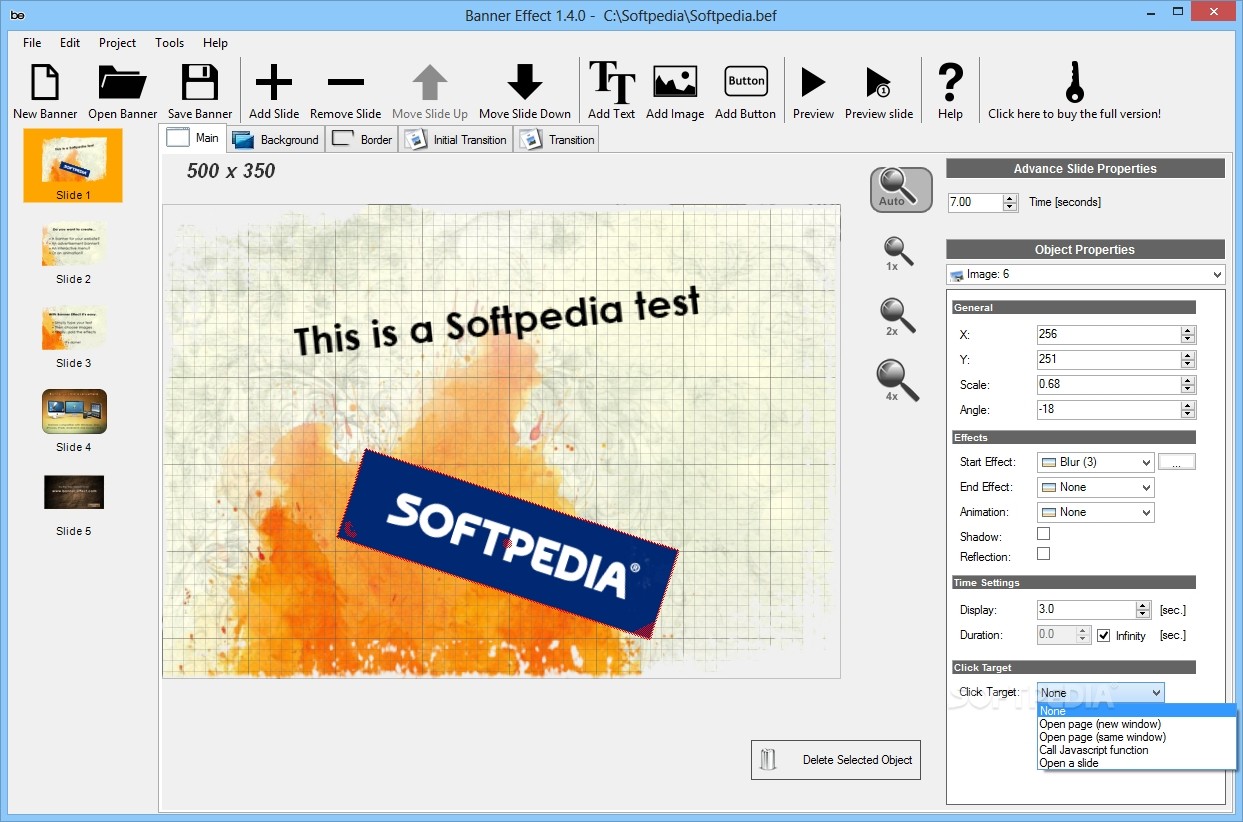Image resolution: width=1243 pixels, height=822 pixels.
Task: Open the Start Effect dropdown
Action: (x=1096, y=462)
